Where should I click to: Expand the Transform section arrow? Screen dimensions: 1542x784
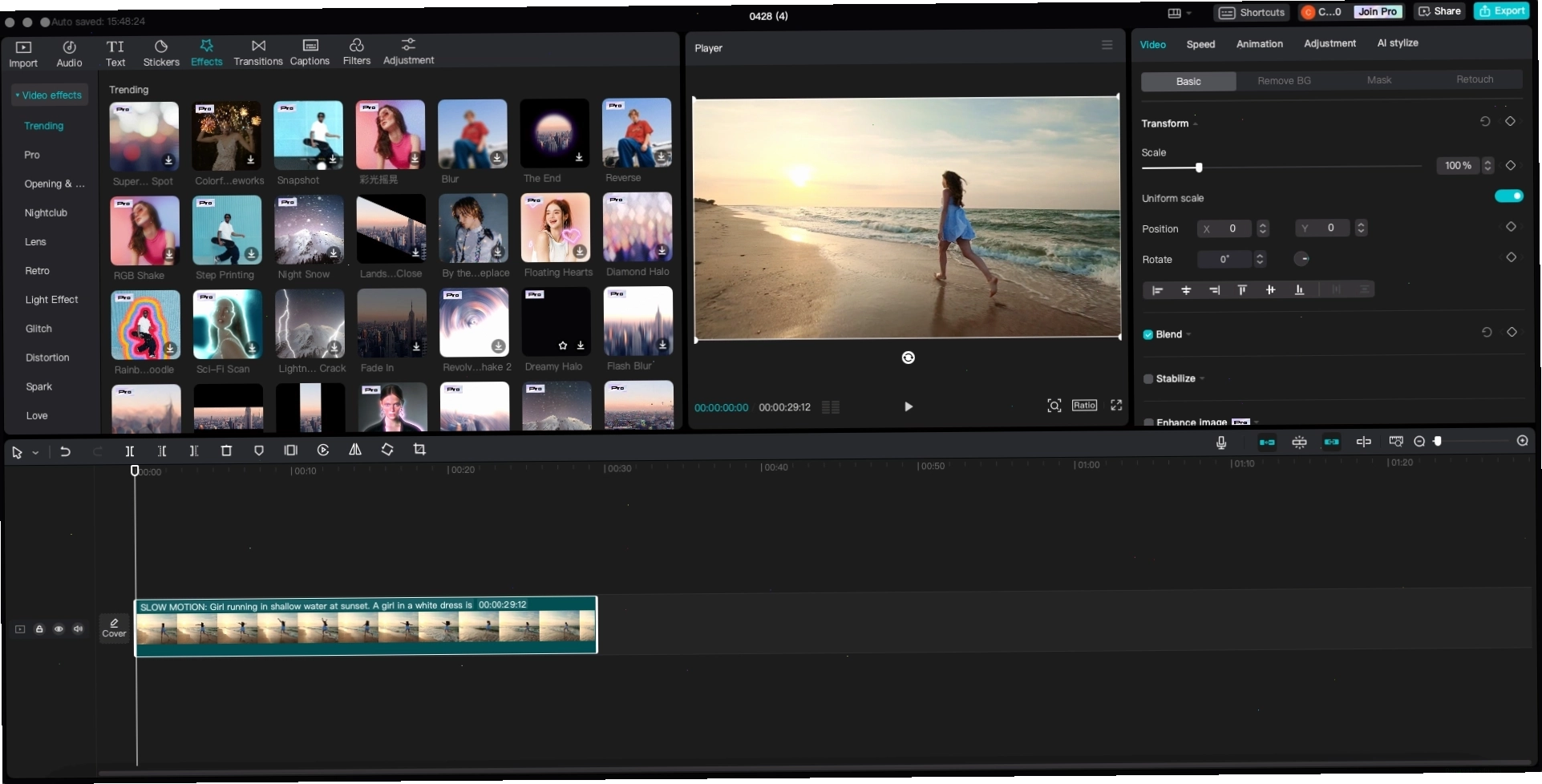click(x=1196, y=123)
